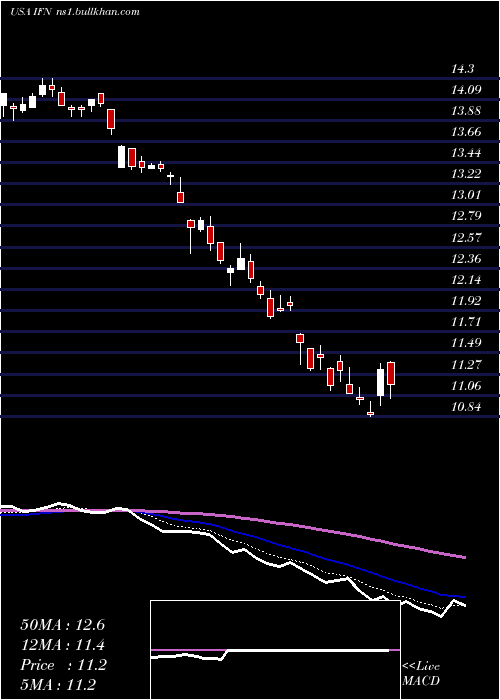500x700 pixels.
Task: Select the 12.79 price axis label
Action: 466,216
